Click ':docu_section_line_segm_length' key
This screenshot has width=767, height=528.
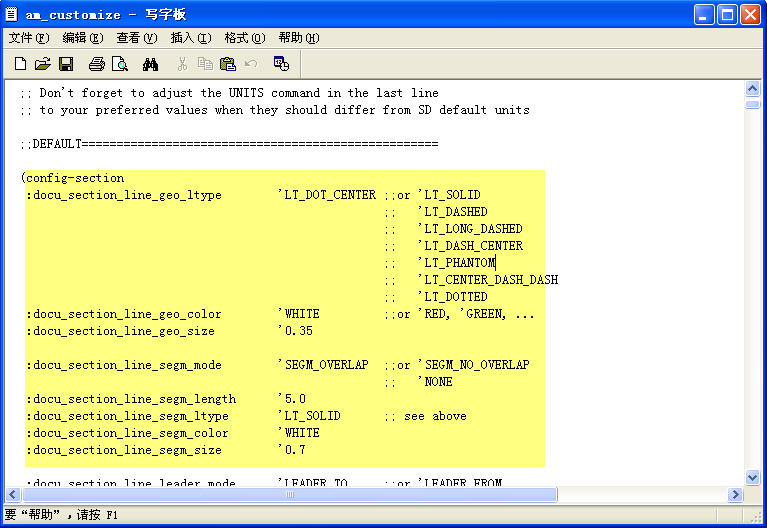tap(131, 399)
